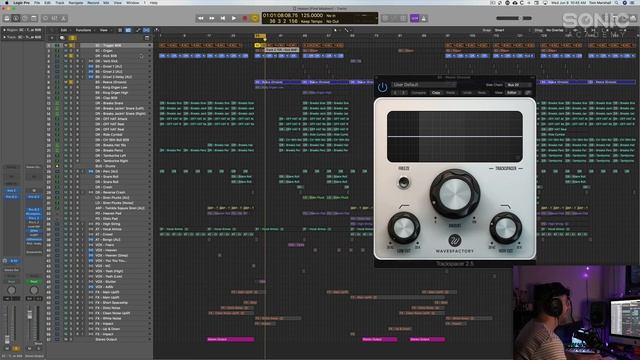Open the tracks area Functions dropdown
The image size is (640, 360).
84,30
